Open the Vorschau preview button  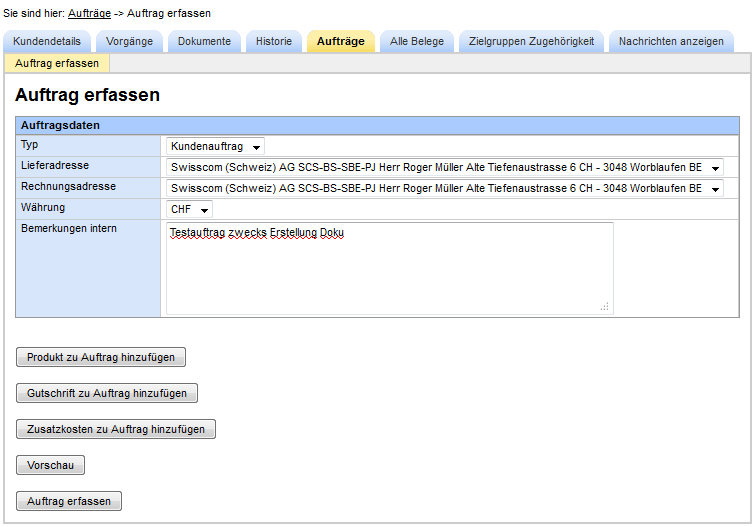[x=50, y=465]
